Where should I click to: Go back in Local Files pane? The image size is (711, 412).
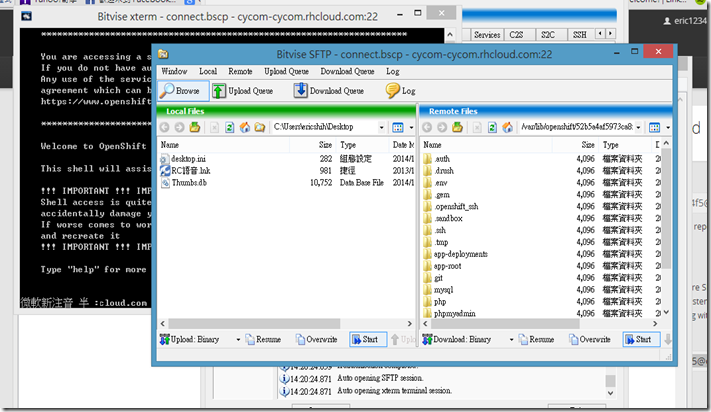[165, 127]
